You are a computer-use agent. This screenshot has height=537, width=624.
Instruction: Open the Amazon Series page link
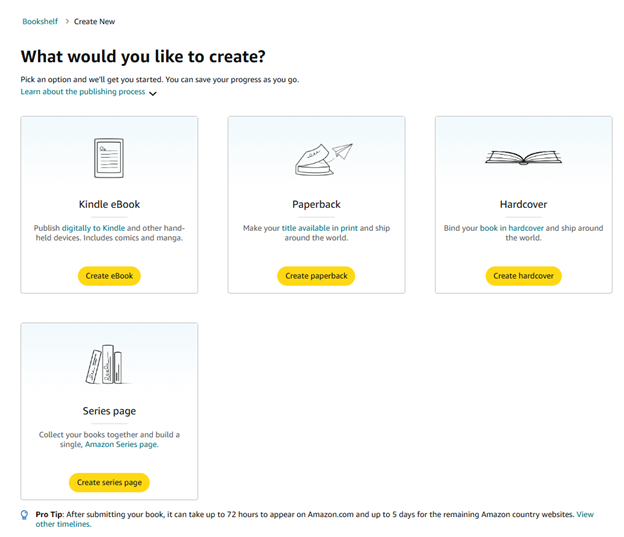(121, 444)
